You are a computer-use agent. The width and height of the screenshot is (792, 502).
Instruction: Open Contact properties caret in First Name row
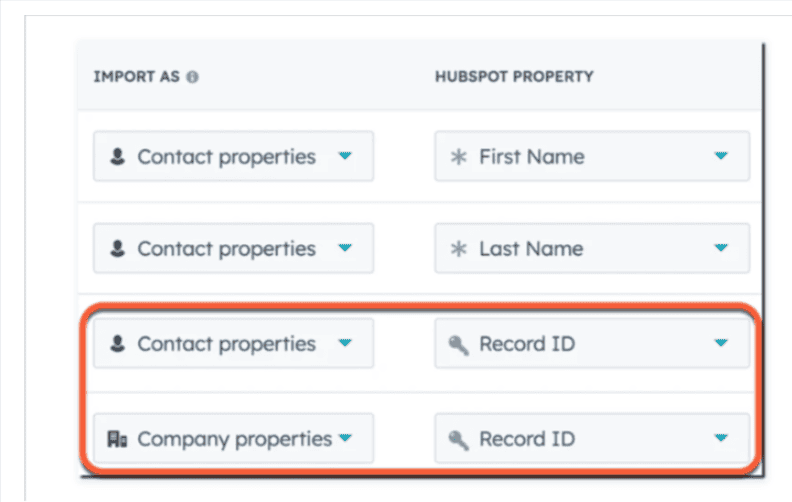tap(345, 156)
